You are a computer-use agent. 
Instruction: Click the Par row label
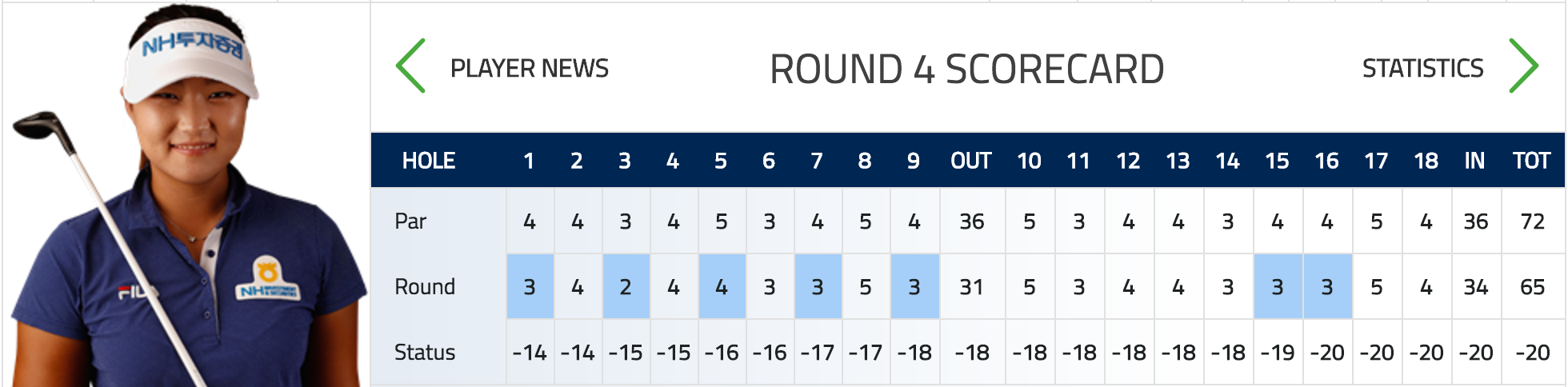pos(410,221)
